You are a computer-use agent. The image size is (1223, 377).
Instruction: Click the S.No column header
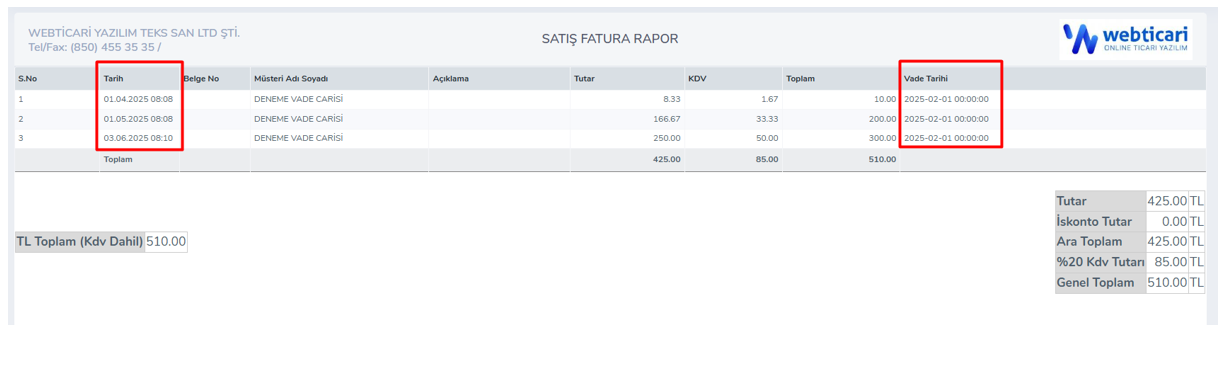coord(27,78)
